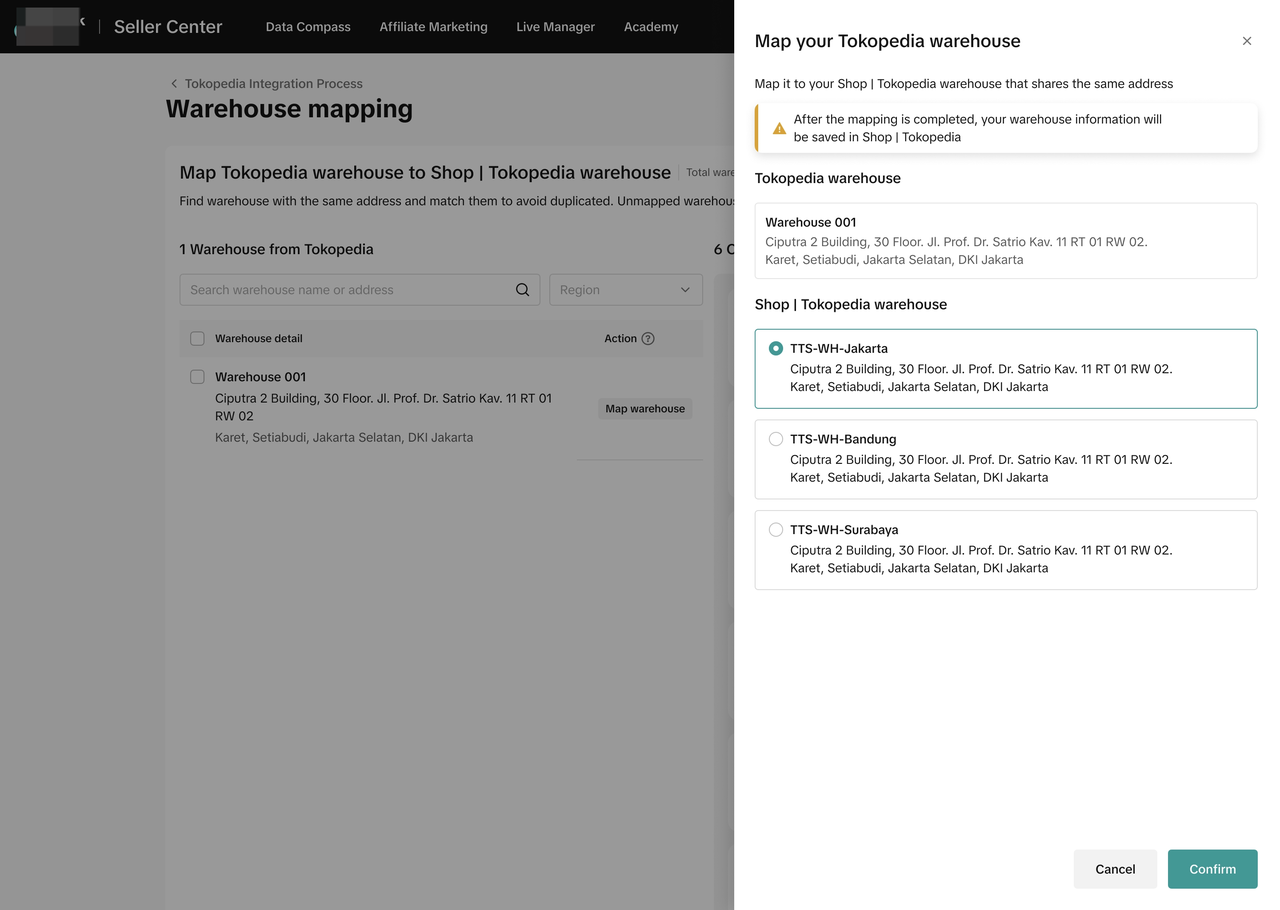Click the Seller Center logo
The image size is (1280, 910).
coord(48,27)
